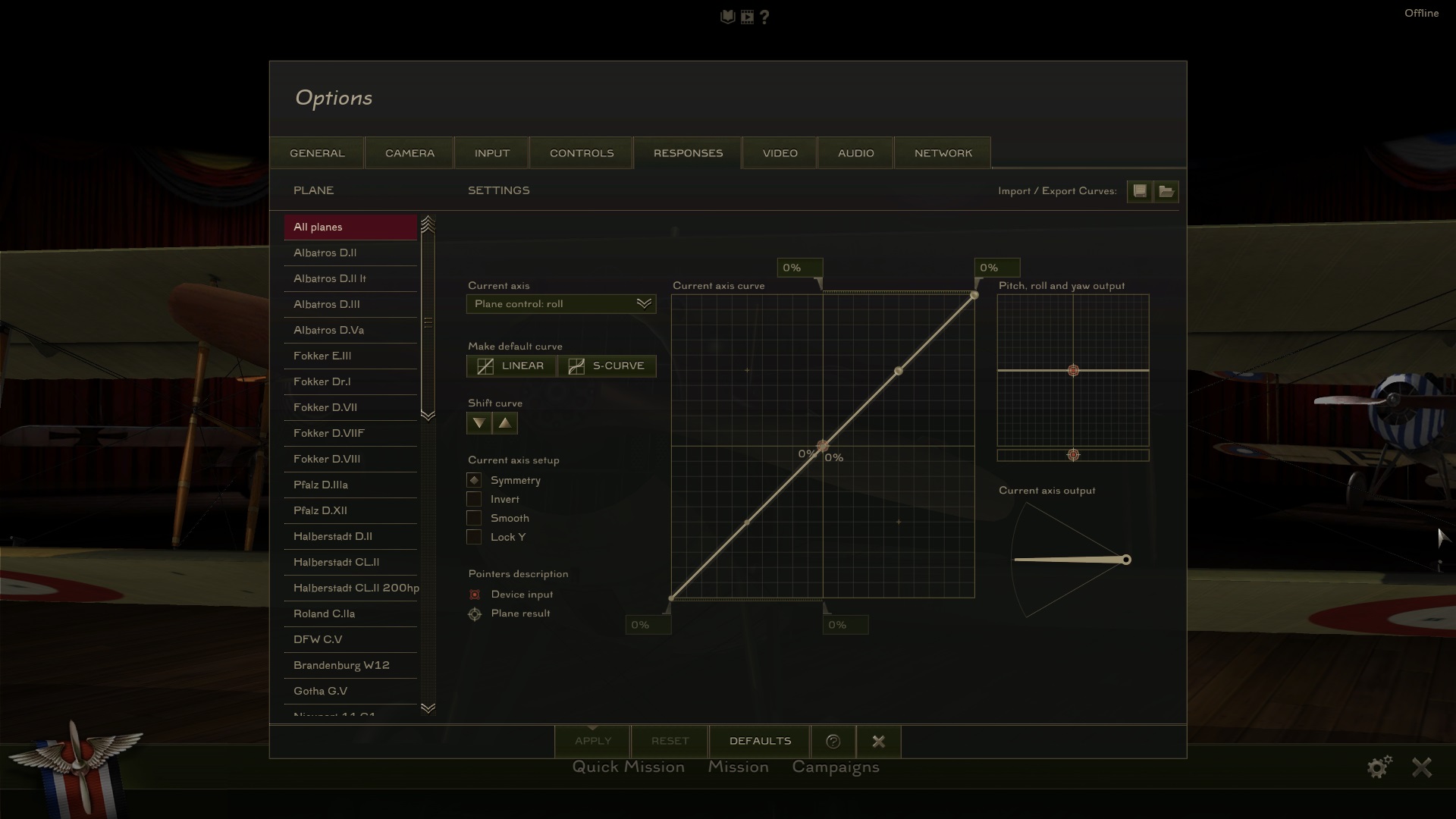Apply the S-CURVE default curve

[607, 366]
